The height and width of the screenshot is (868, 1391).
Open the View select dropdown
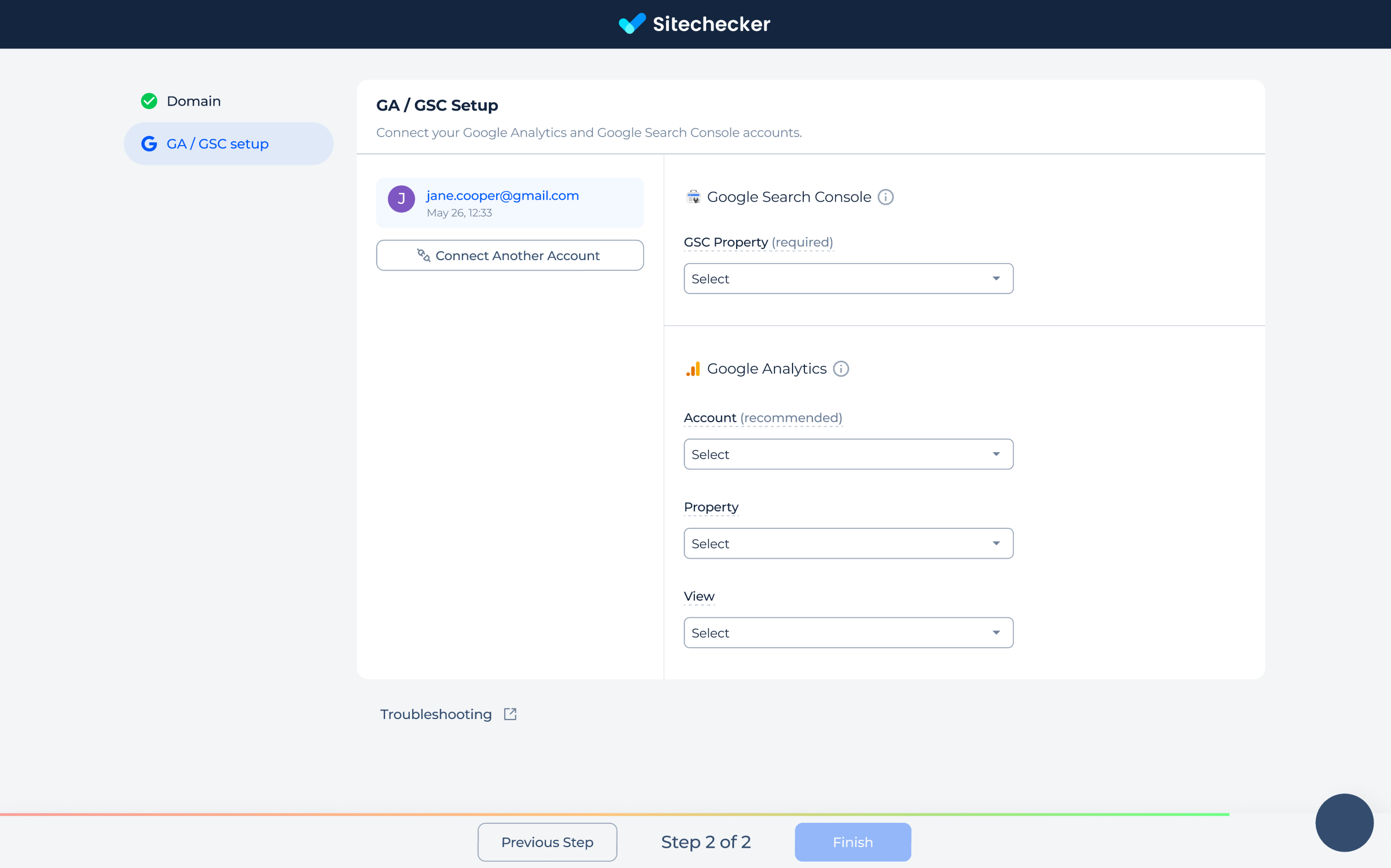(848, 633)
